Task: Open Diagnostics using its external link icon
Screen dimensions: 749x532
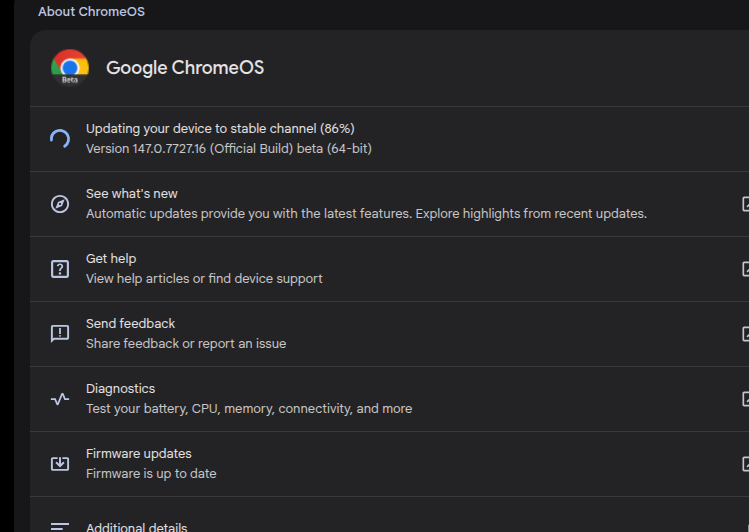Action: 744,399
